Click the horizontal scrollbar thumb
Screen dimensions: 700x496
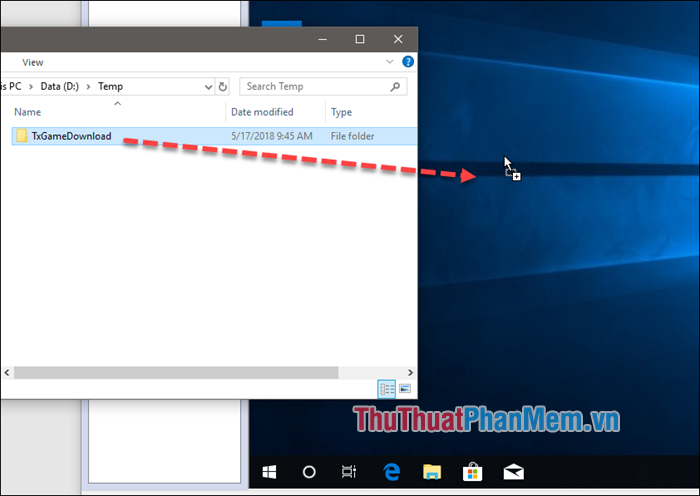pyautogui.click(x=176, y=372)
